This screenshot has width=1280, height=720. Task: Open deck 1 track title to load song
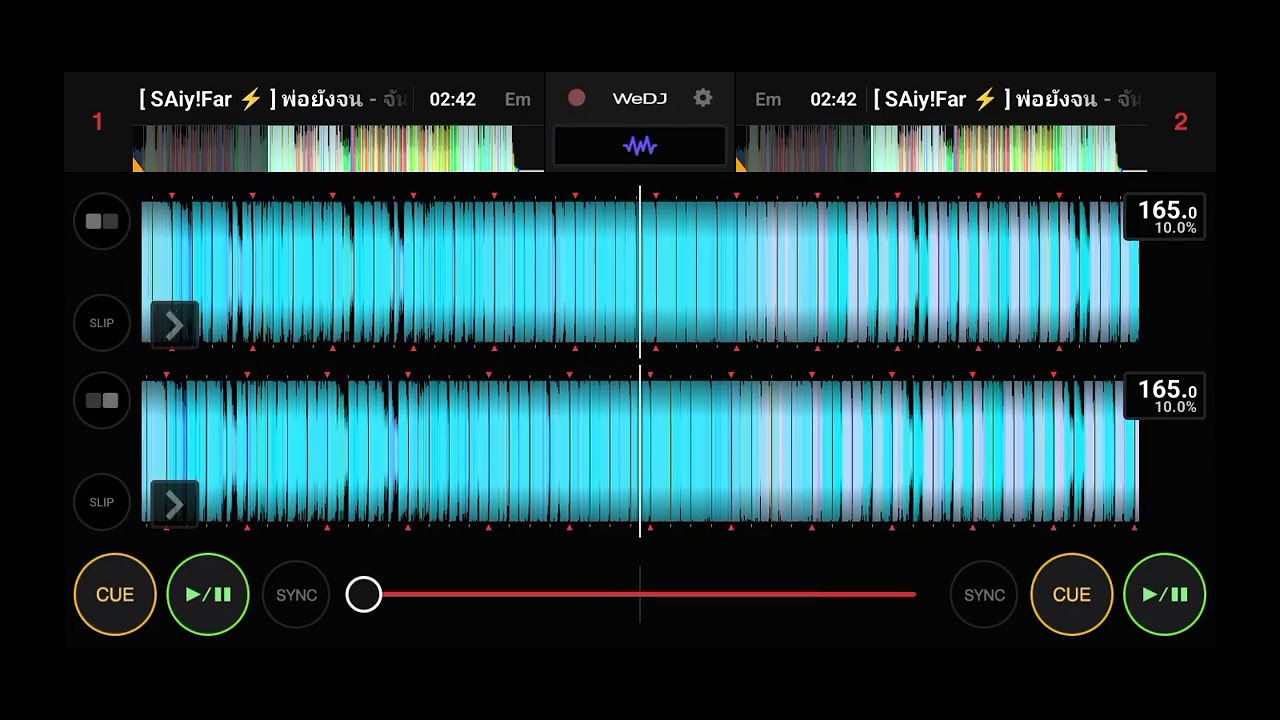point(272,99)
